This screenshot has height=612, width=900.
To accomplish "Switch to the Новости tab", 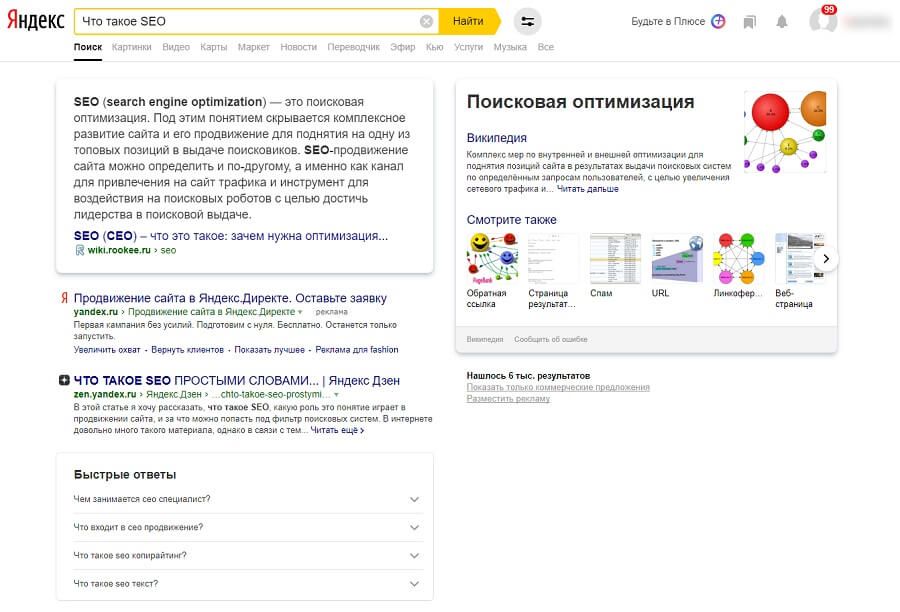I will tap(298, 47).
